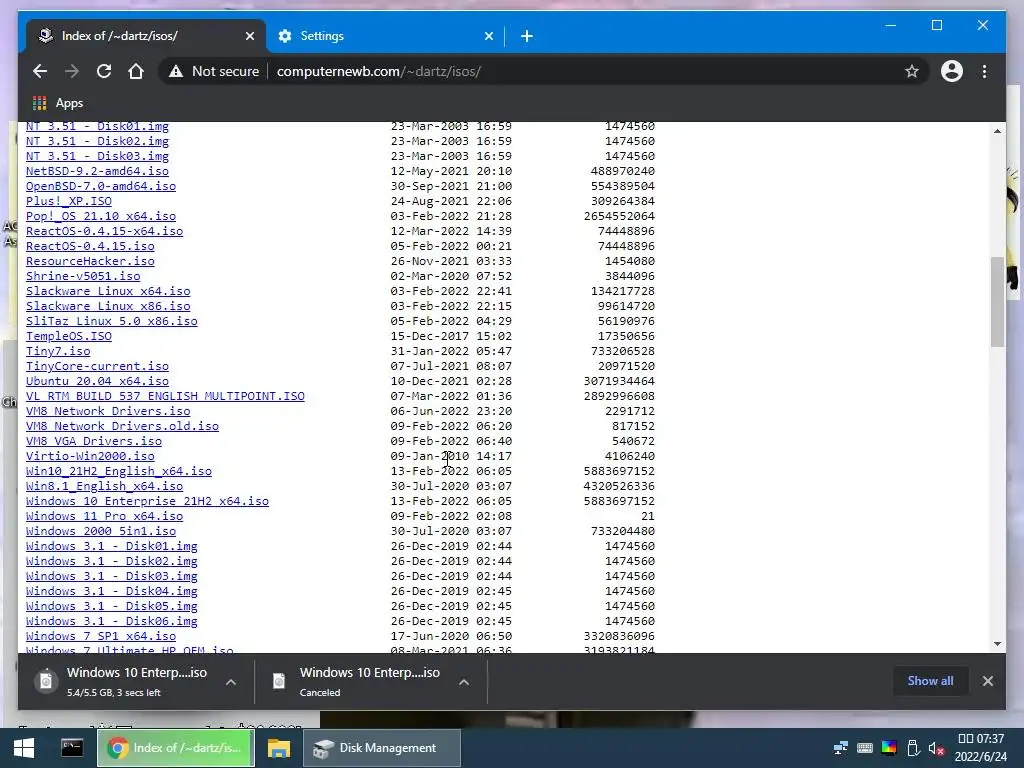This screenshot has width=1024, height=768.
Task: Close the Index of /~dartz/isos/ tab
Action: (249, 36)
